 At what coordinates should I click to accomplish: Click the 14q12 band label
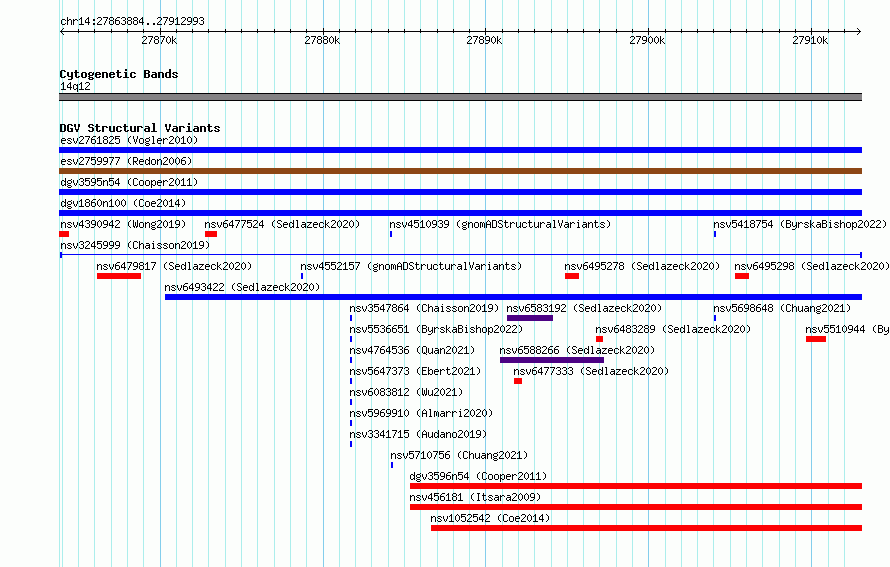75,86
